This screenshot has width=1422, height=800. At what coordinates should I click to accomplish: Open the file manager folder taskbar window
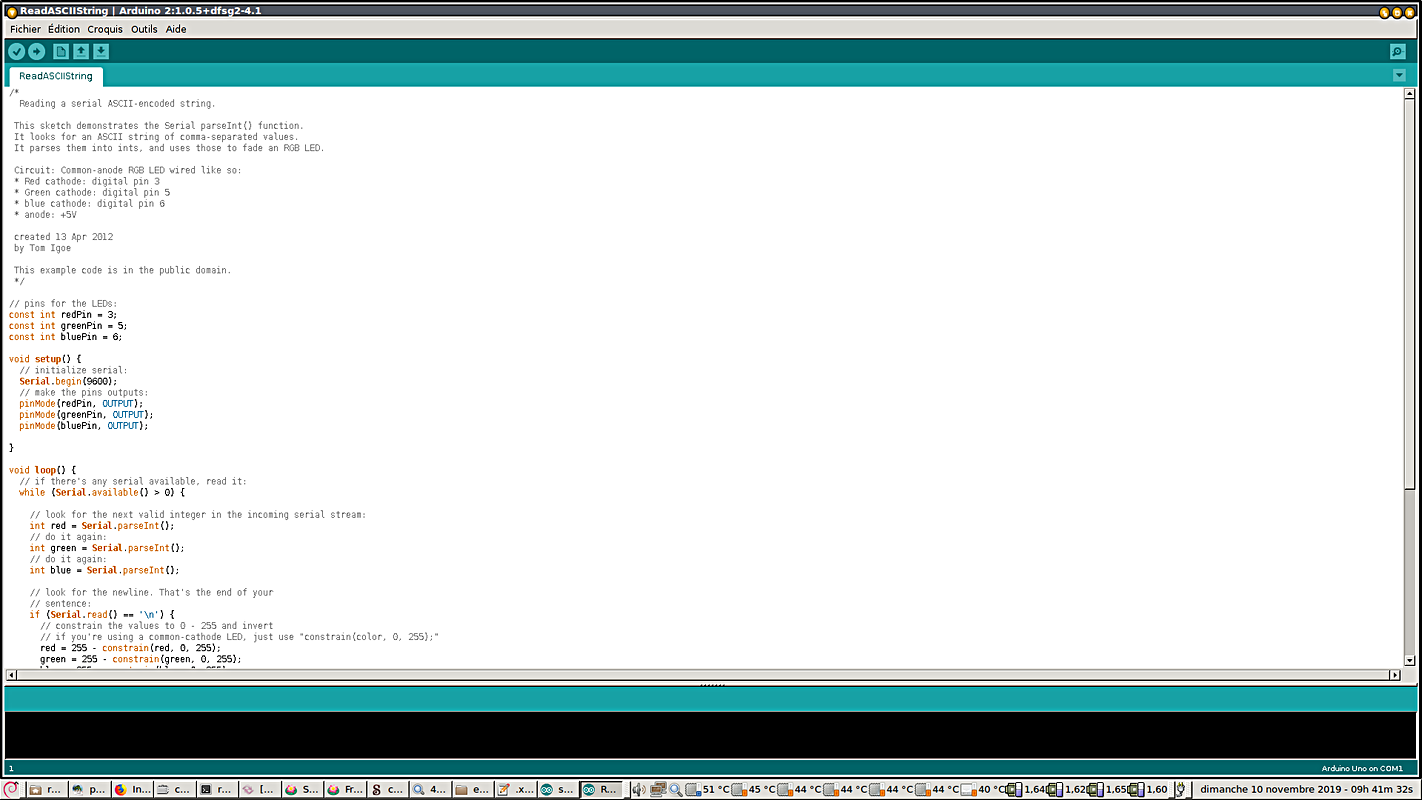[473, 789]
